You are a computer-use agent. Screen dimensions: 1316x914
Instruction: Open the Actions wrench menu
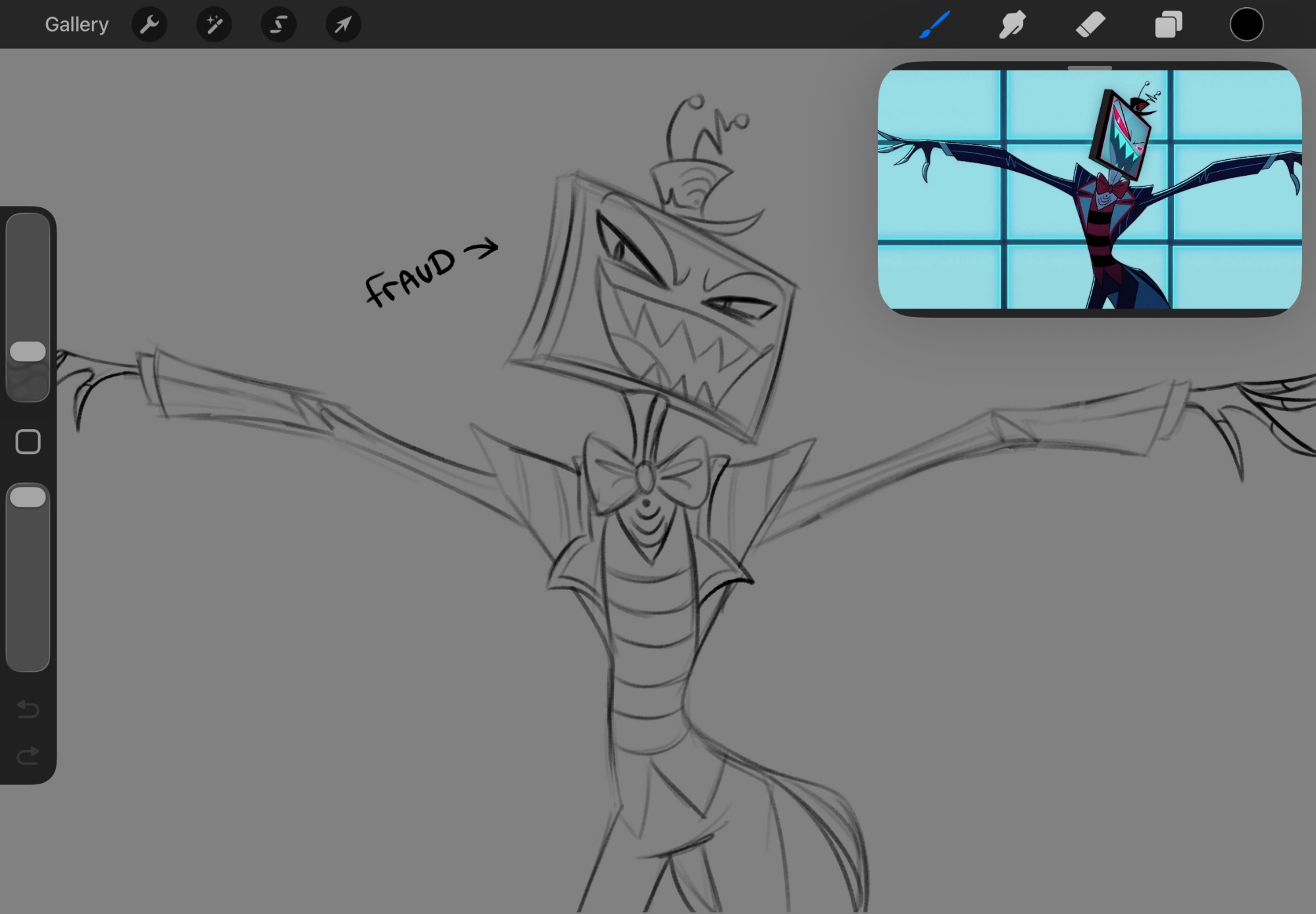click(149, 25)
